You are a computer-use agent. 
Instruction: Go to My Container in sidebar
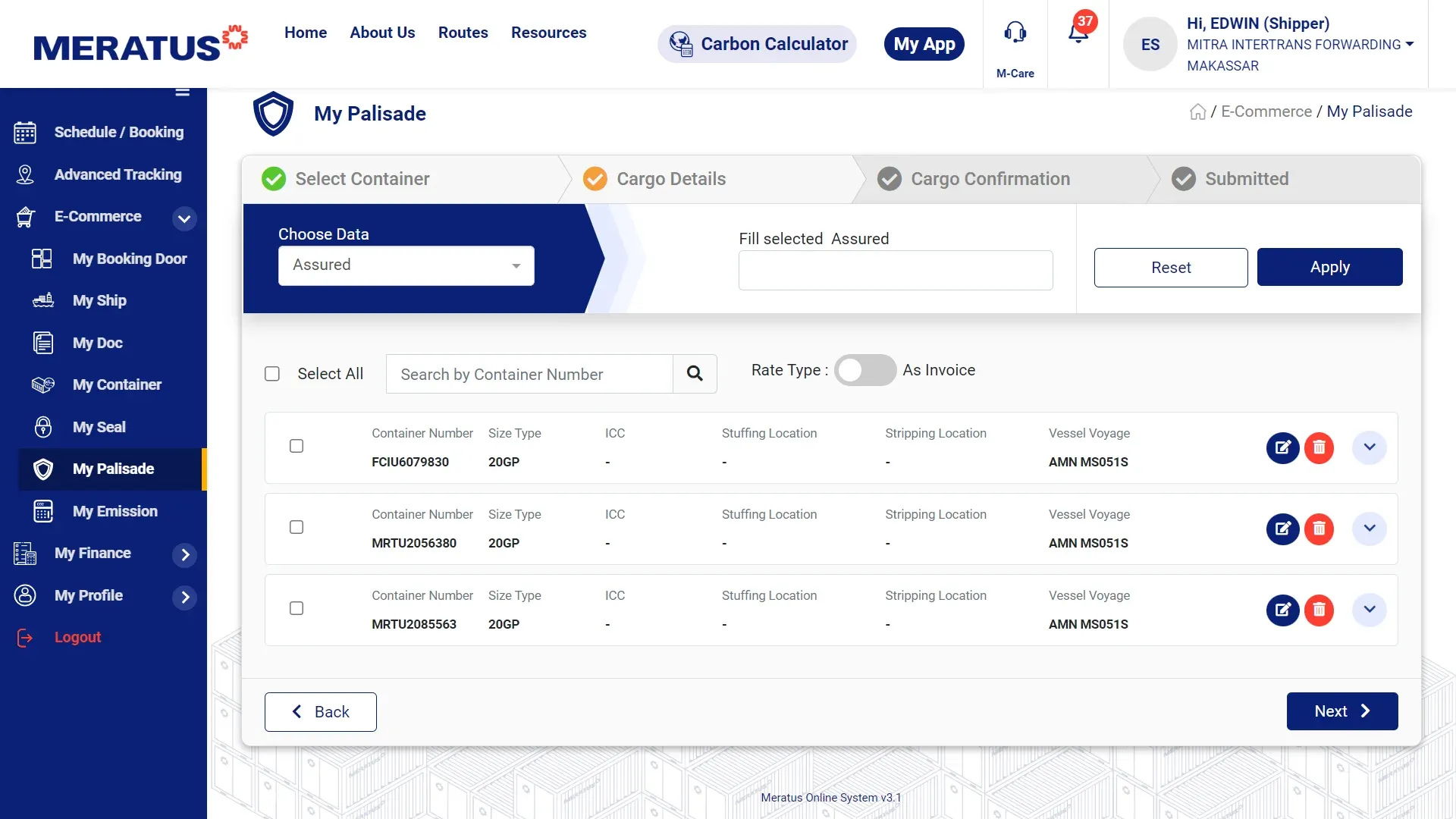pyautogui.click(x=117, y=384)
